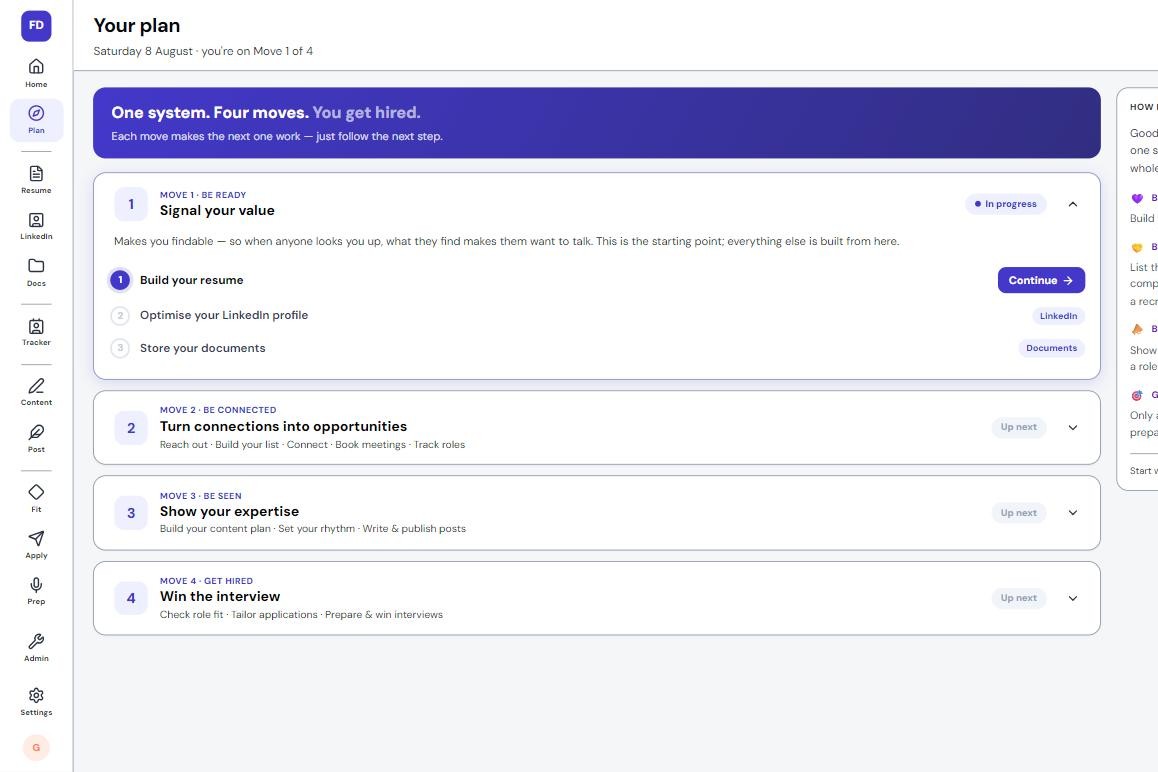Select step 2 circle Optimise LinkedIn profile
The height and width of the screenshot is (772, 1158).
coord(120,315)
